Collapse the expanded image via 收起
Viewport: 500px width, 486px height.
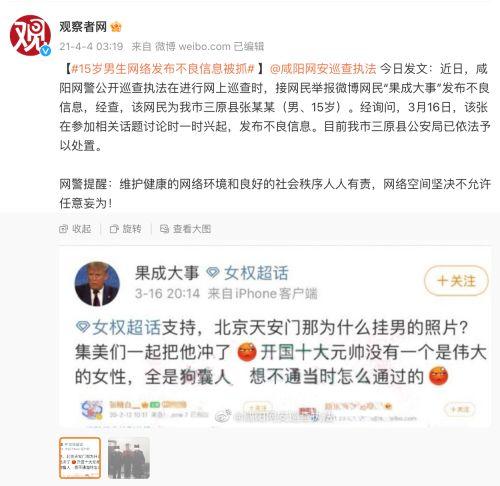click(75, 229)
